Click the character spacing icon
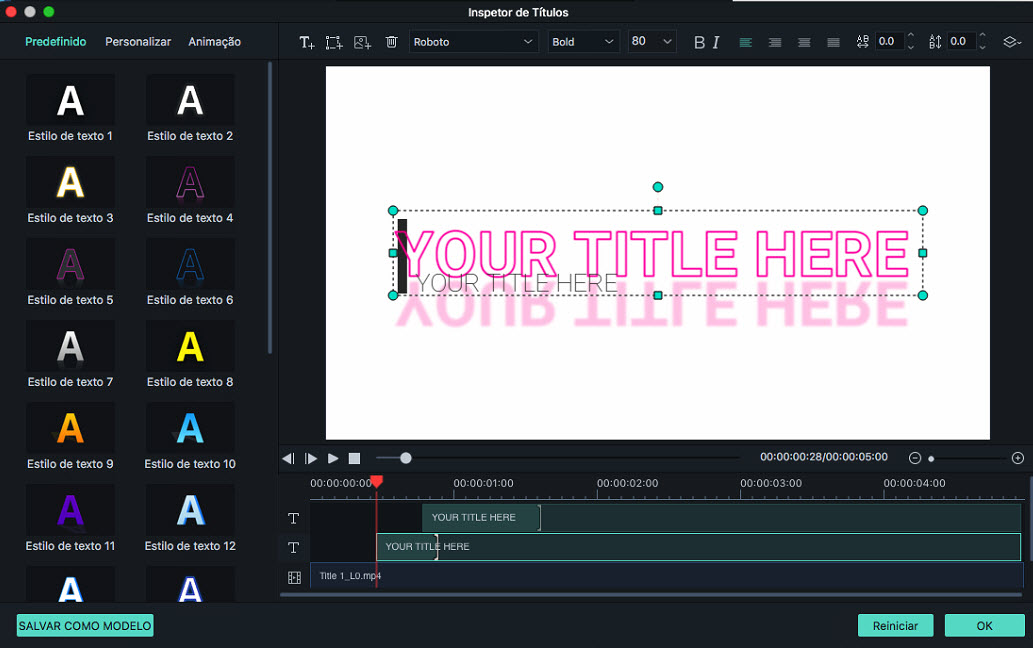Screen dimensions: 1033x648 click(x=862, y=41)
